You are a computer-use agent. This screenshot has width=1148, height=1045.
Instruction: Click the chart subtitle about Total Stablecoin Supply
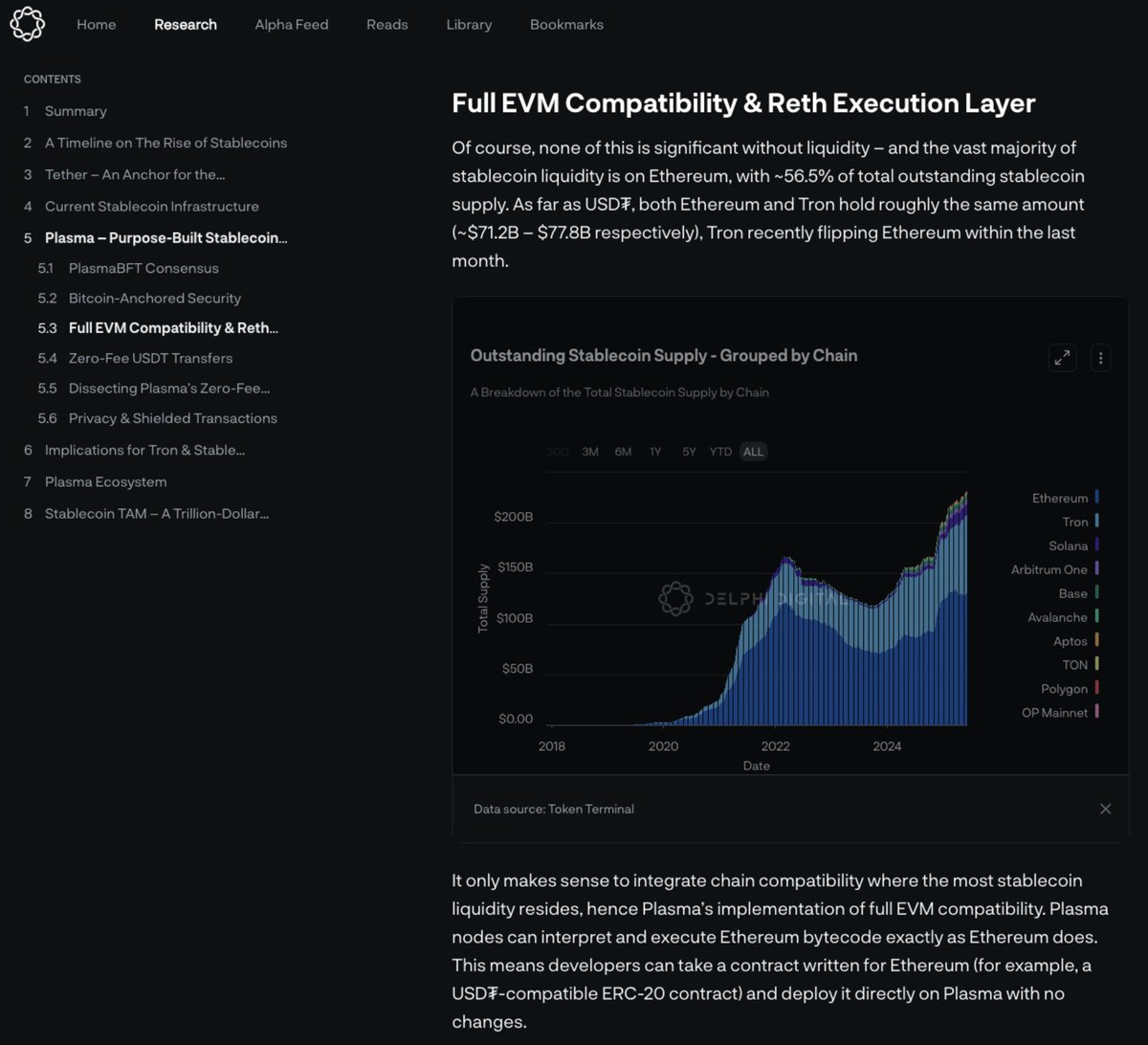click(620, 392)
